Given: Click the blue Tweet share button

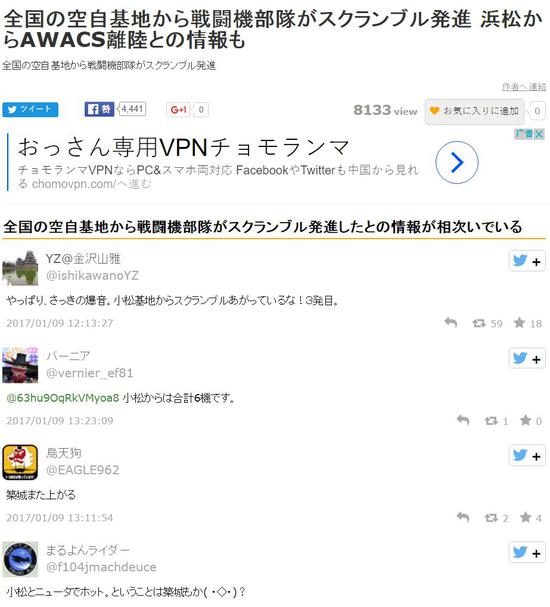Looking at the screenshot, I should (30, 110).
